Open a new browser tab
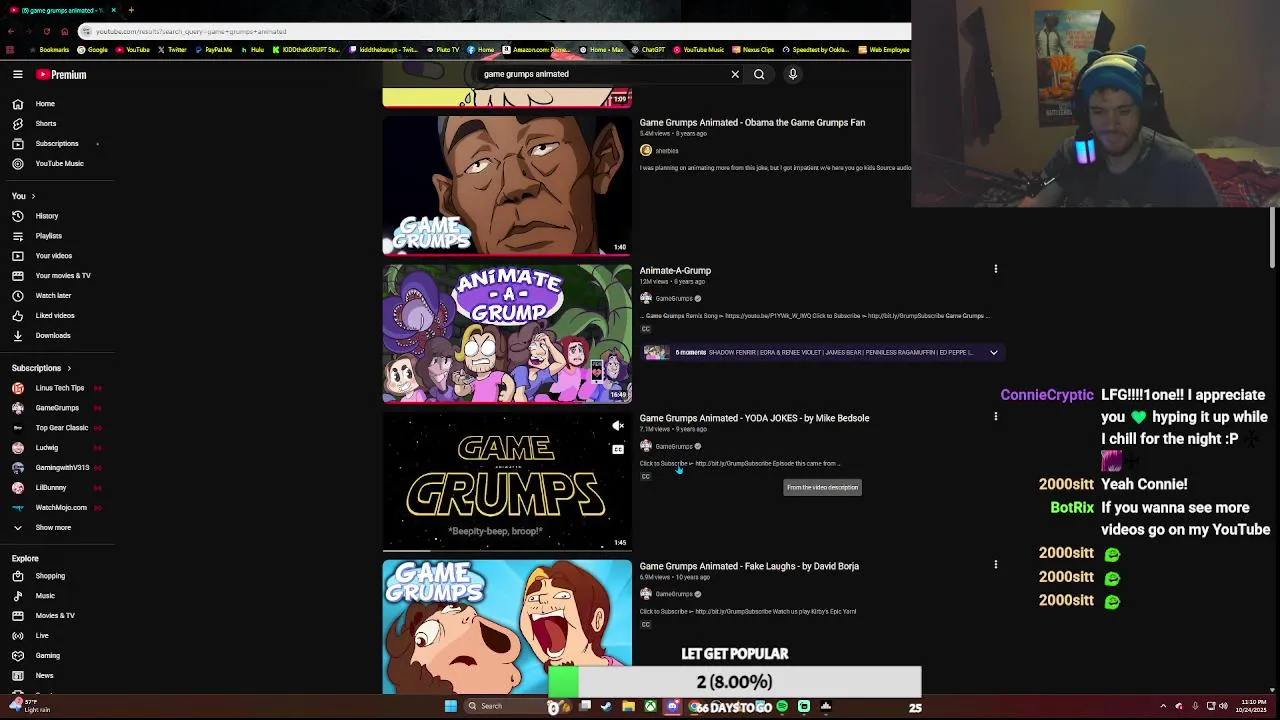 pos(131,10)
